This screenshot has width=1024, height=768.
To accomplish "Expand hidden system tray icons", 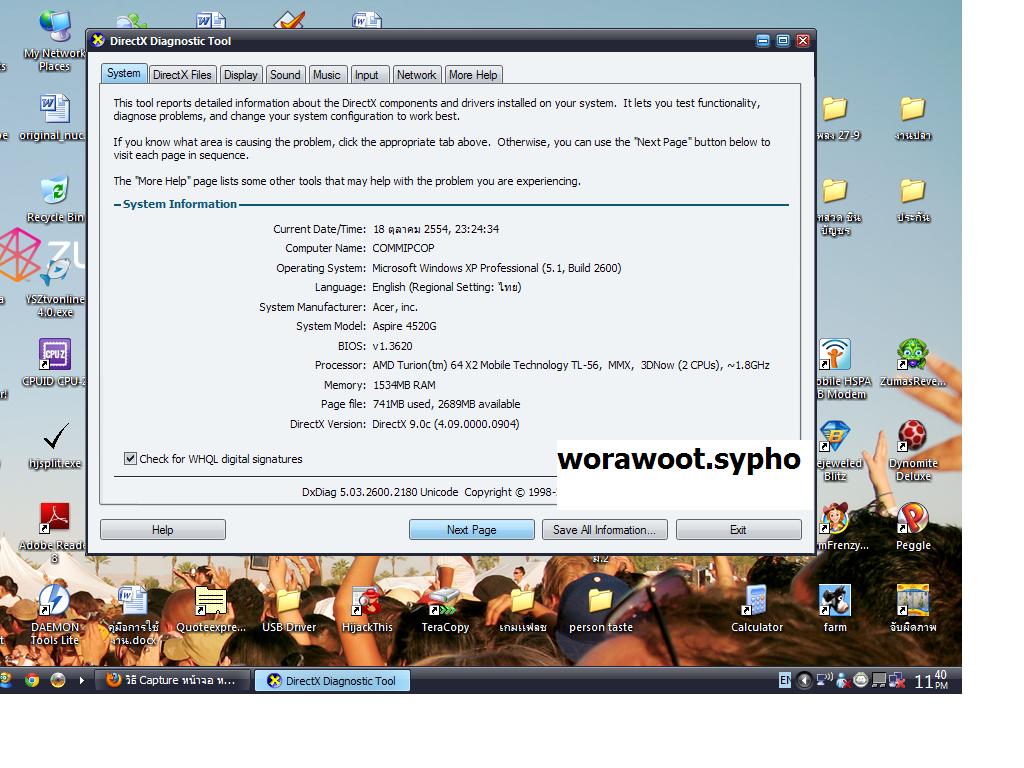I will coord(804,681).
